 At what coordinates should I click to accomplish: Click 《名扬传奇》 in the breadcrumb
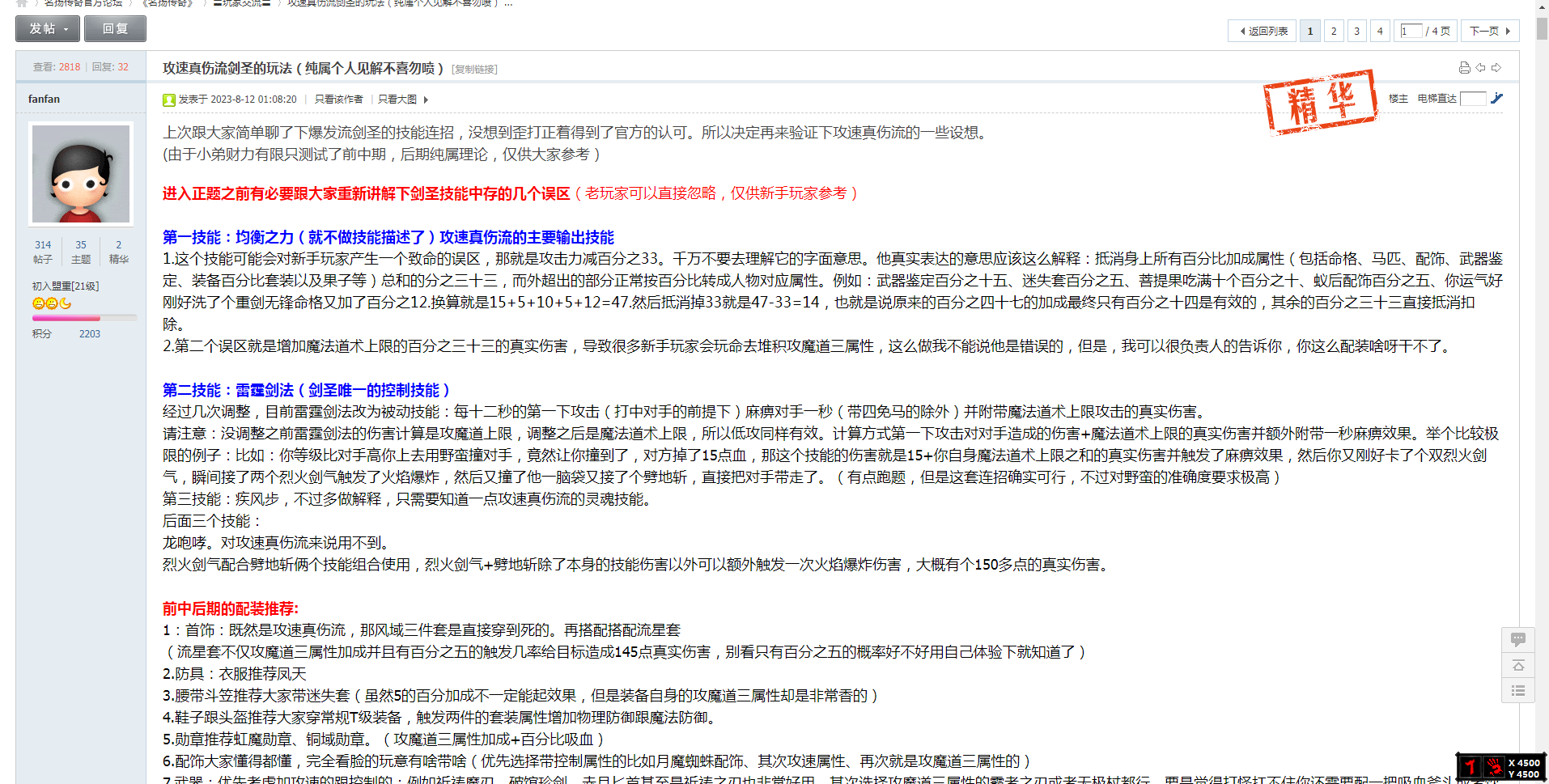click(x=169, y=3)
